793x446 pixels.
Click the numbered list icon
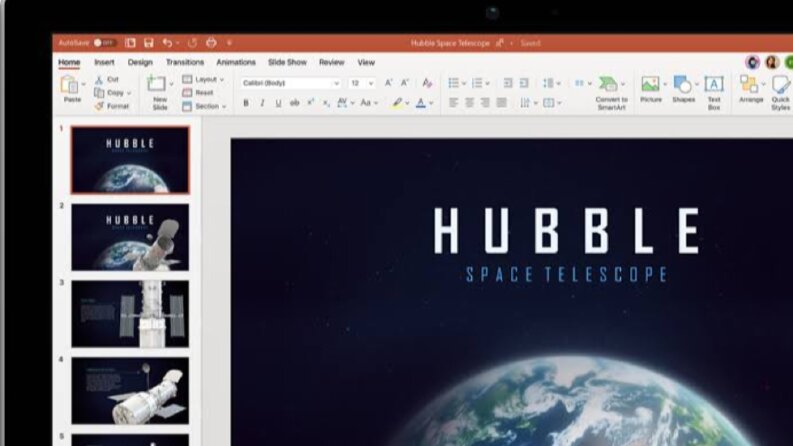click(x=477, y=83)
